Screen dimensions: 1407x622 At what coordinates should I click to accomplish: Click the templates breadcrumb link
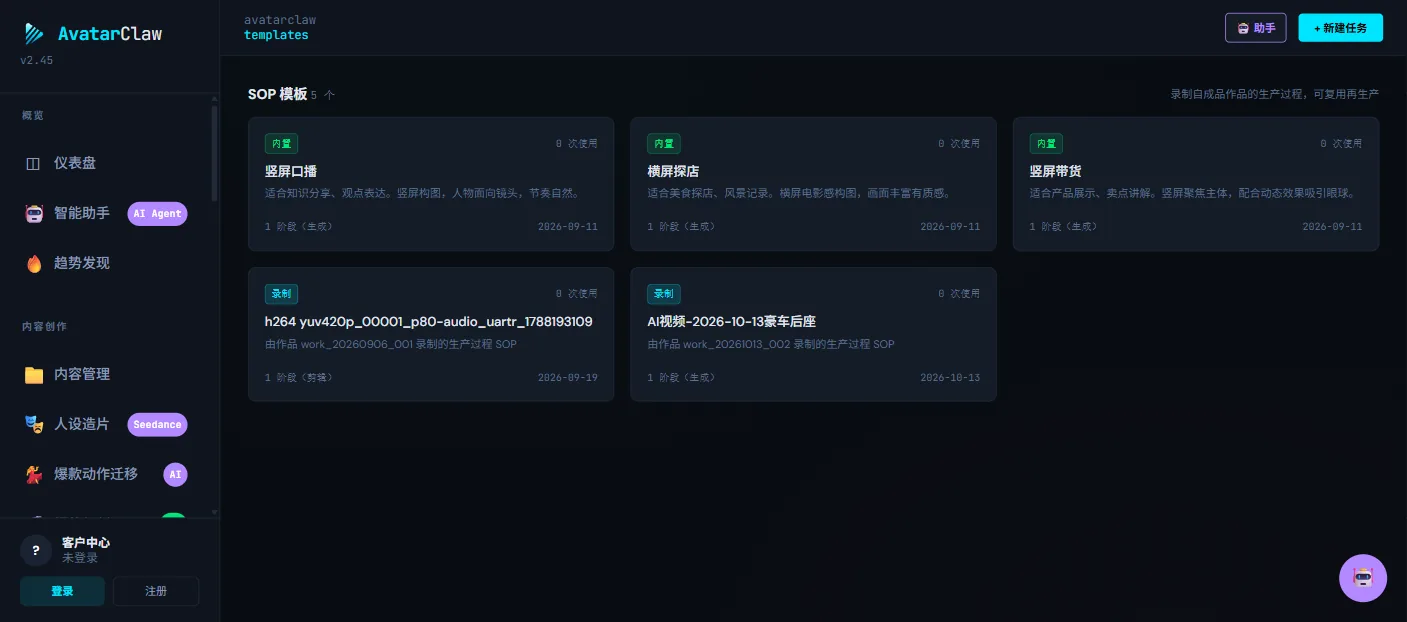click(276, 35)
